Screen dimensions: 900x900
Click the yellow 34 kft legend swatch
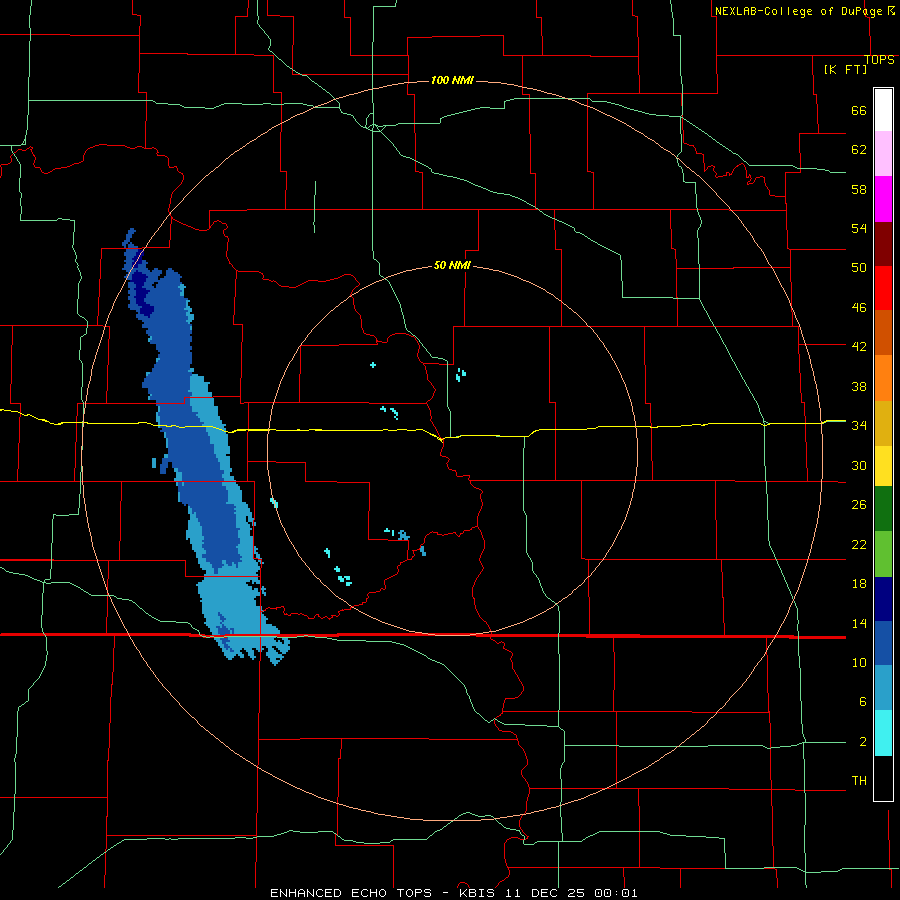point(883,465)
